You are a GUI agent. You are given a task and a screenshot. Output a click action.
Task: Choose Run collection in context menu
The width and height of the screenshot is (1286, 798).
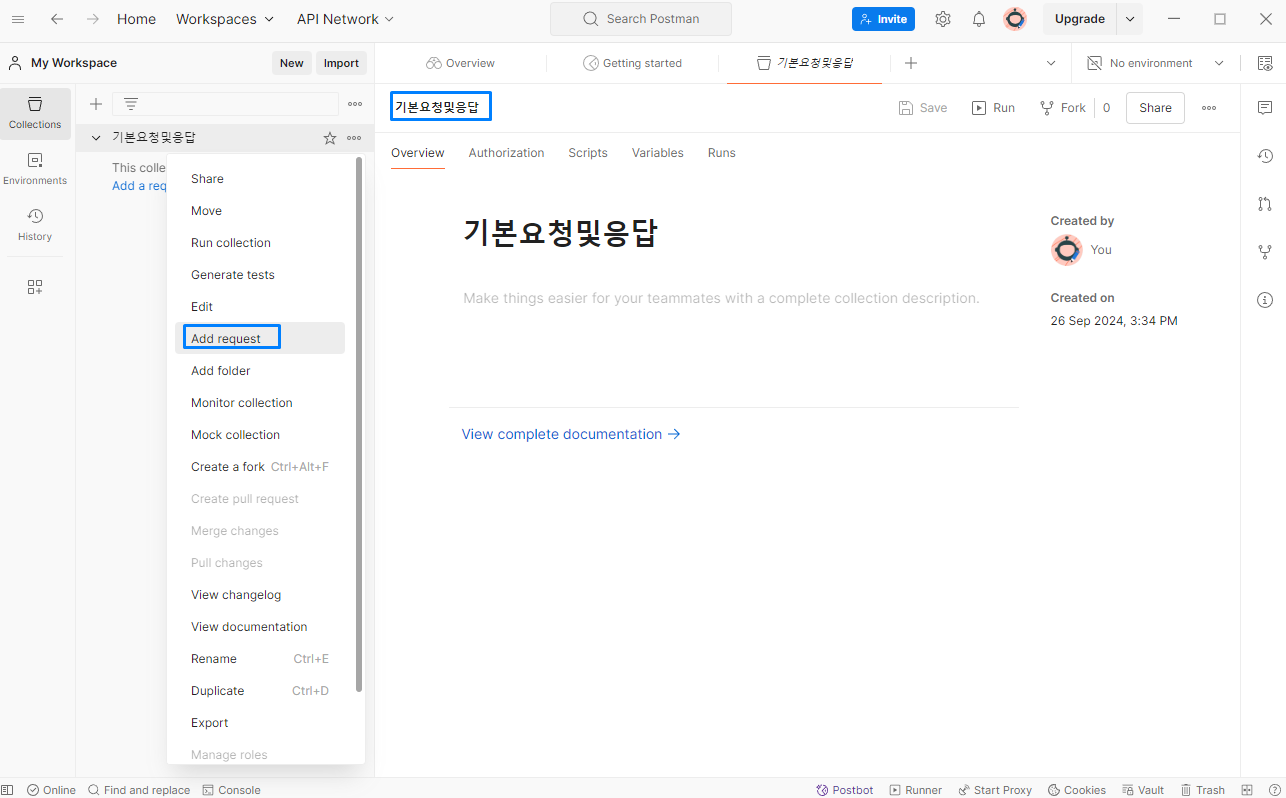[260, 242]
